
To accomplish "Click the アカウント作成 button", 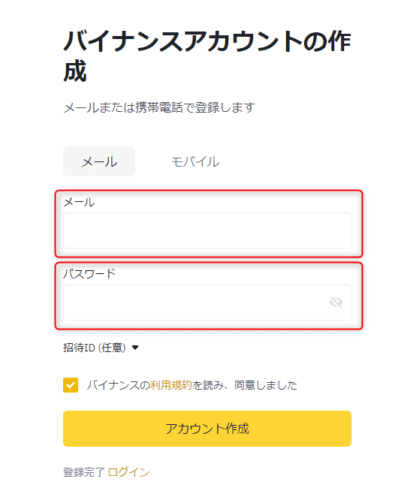I will [x=207, y=429].
